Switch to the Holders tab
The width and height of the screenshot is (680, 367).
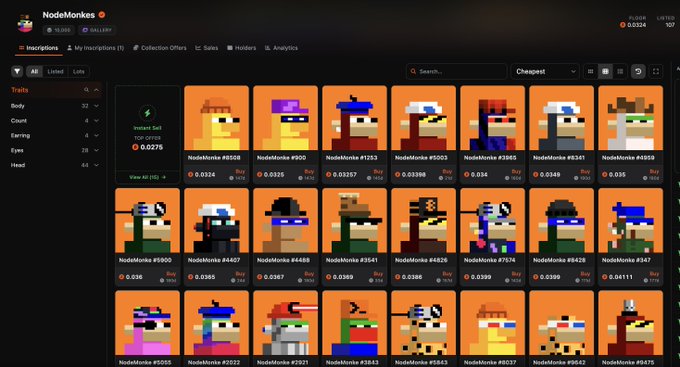point(242,48)
